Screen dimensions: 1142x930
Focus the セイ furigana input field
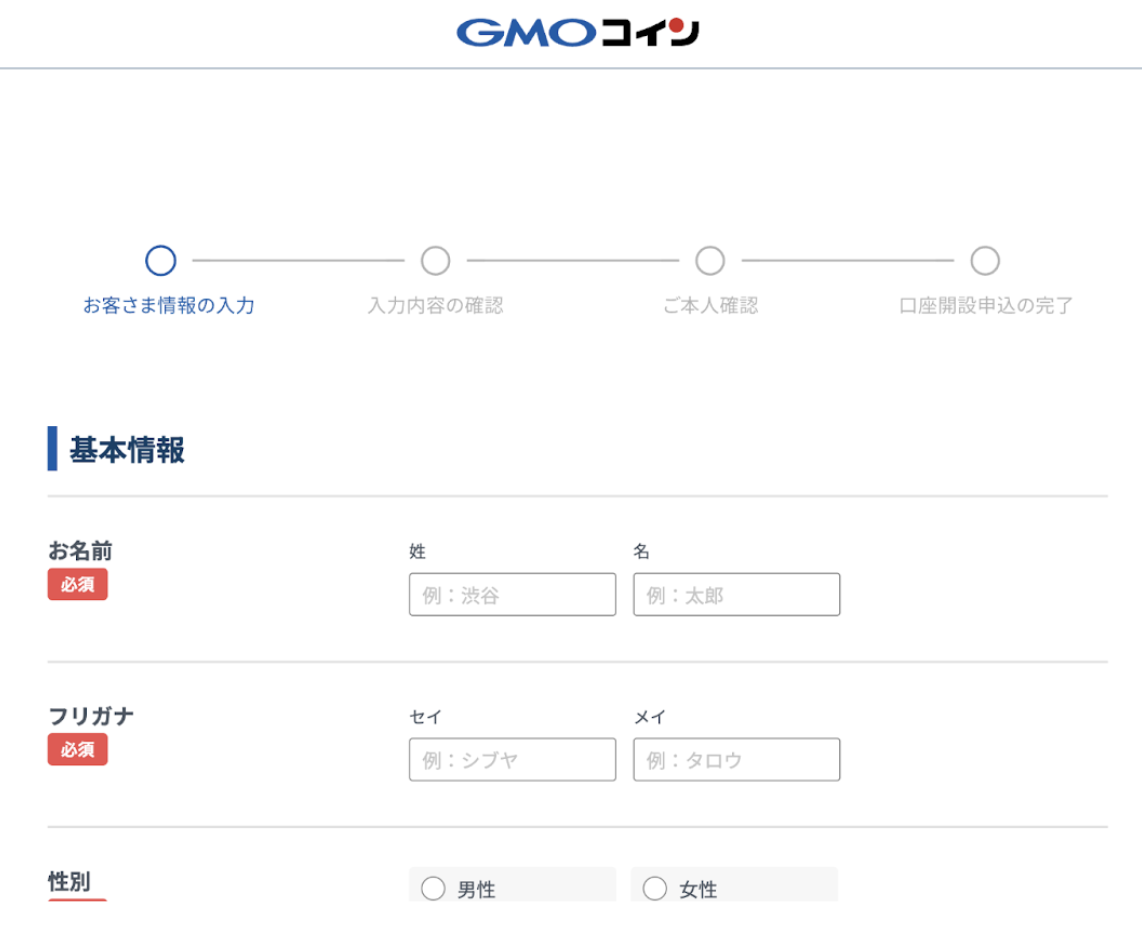coord(513,760)
